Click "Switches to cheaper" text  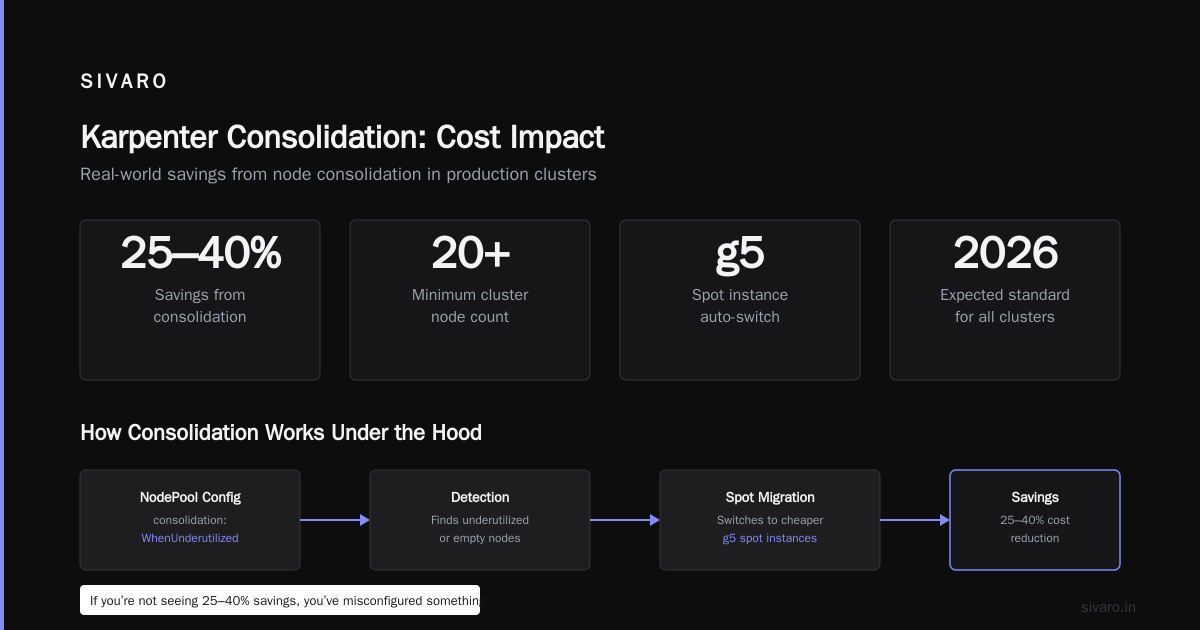click(x=770, y=520)
